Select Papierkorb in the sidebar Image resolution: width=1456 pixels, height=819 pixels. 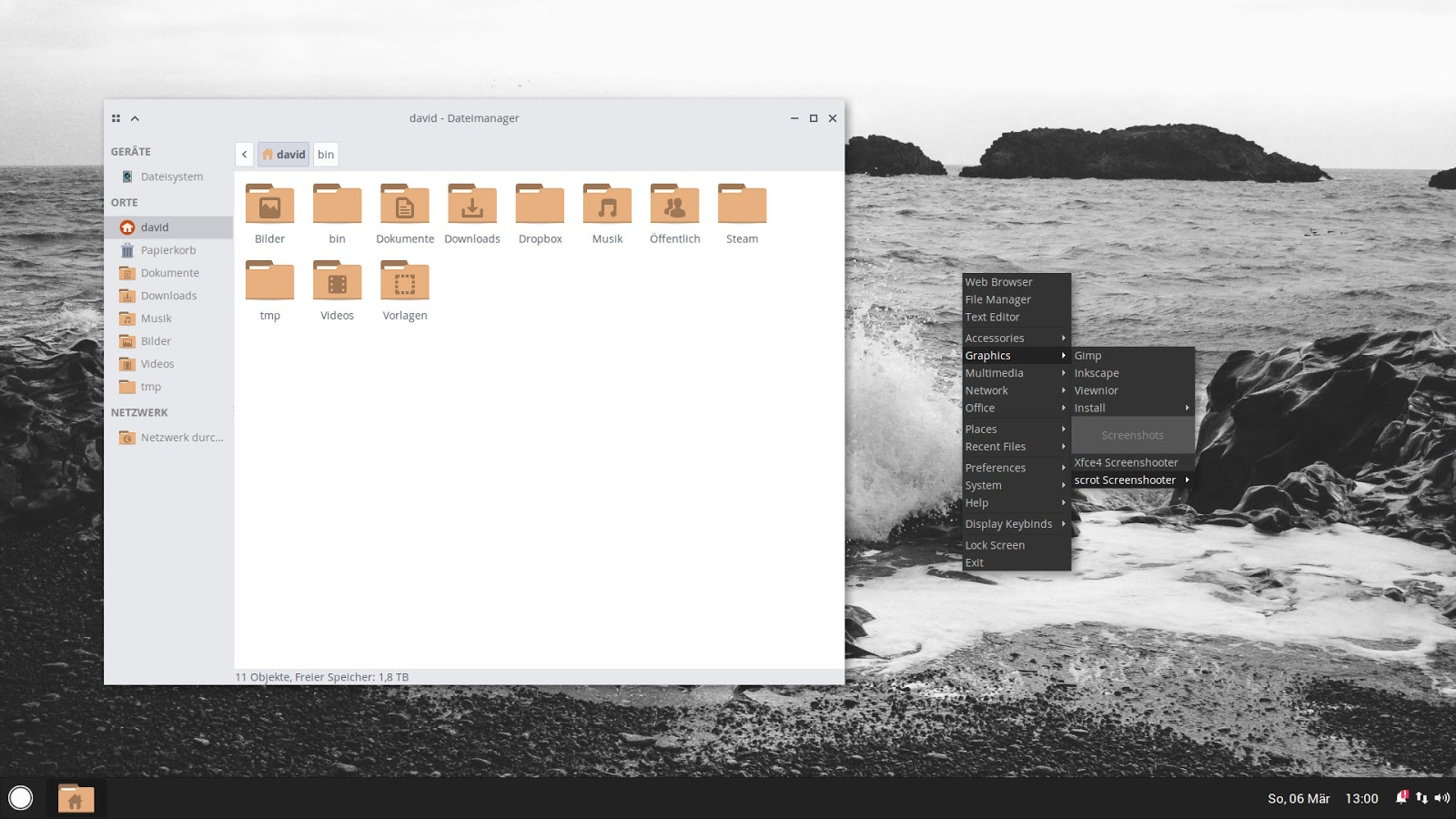click(168, 250)
